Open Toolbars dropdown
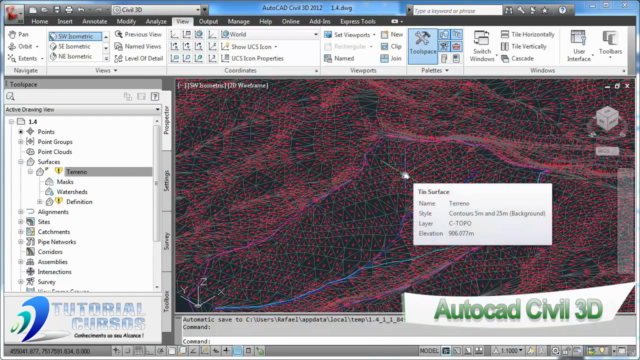Image resolution: width=640 pixels, height=360 pixels. pos(610,44)
